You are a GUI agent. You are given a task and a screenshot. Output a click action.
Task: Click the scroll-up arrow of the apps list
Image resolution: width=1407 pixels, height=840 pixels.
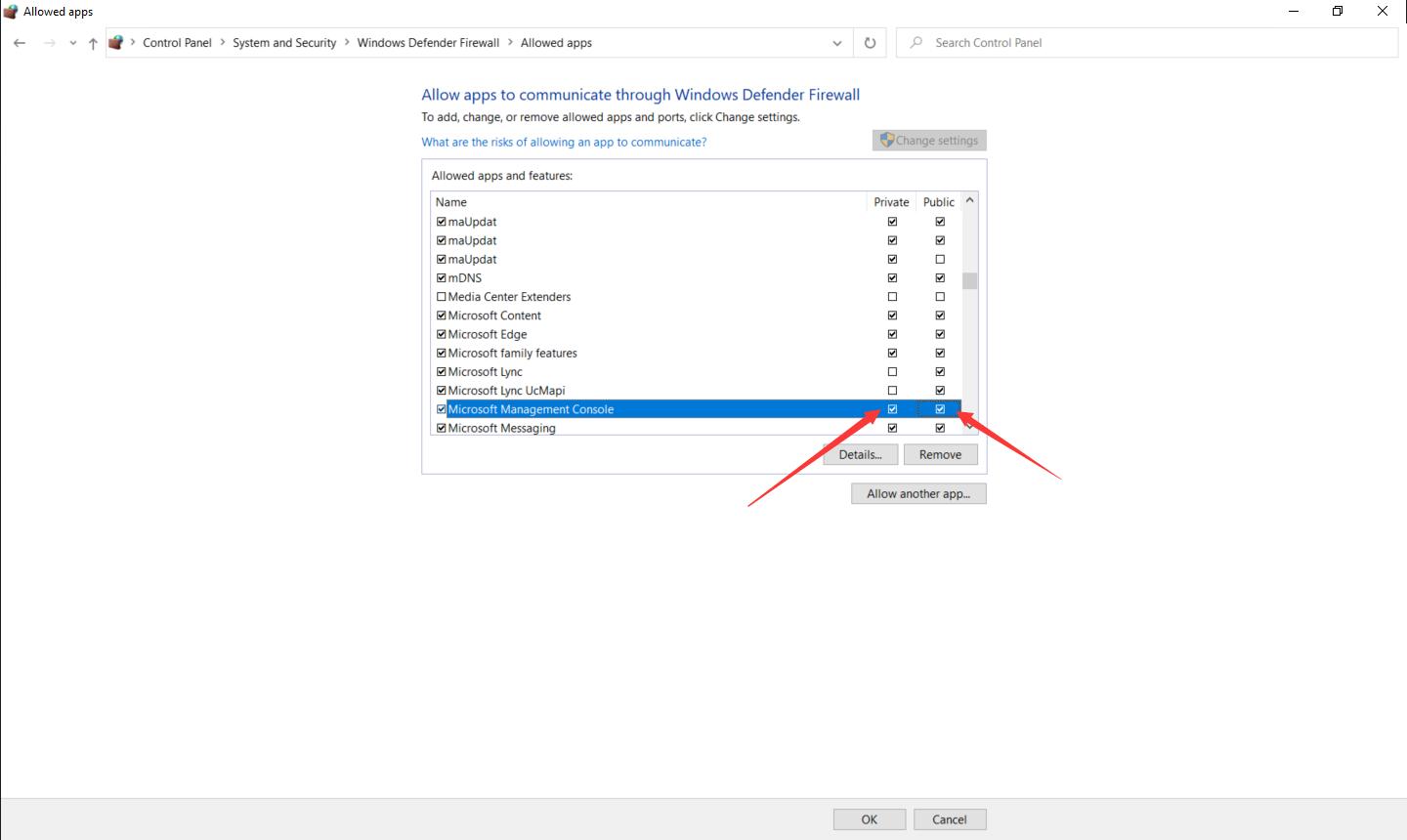click(x=969, y=200)
